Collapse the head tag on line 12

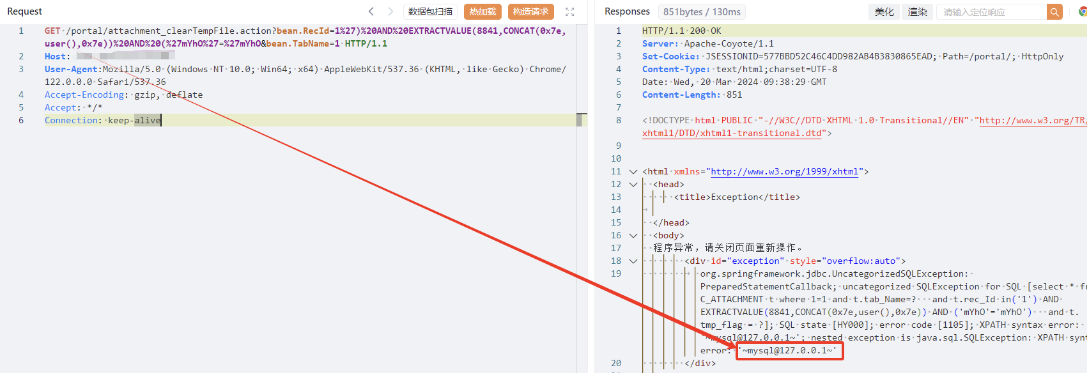click(x=632, y=184)
